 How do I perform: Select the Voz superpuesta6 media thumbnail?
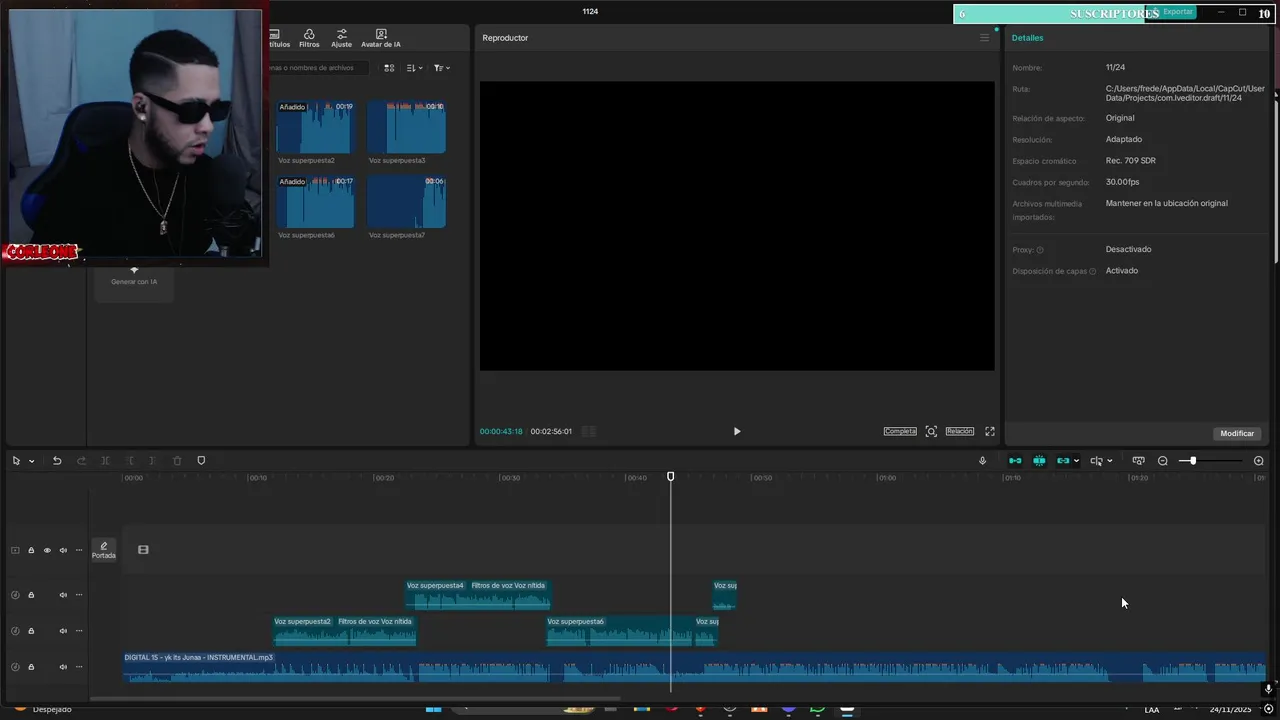tap(315, 202)
